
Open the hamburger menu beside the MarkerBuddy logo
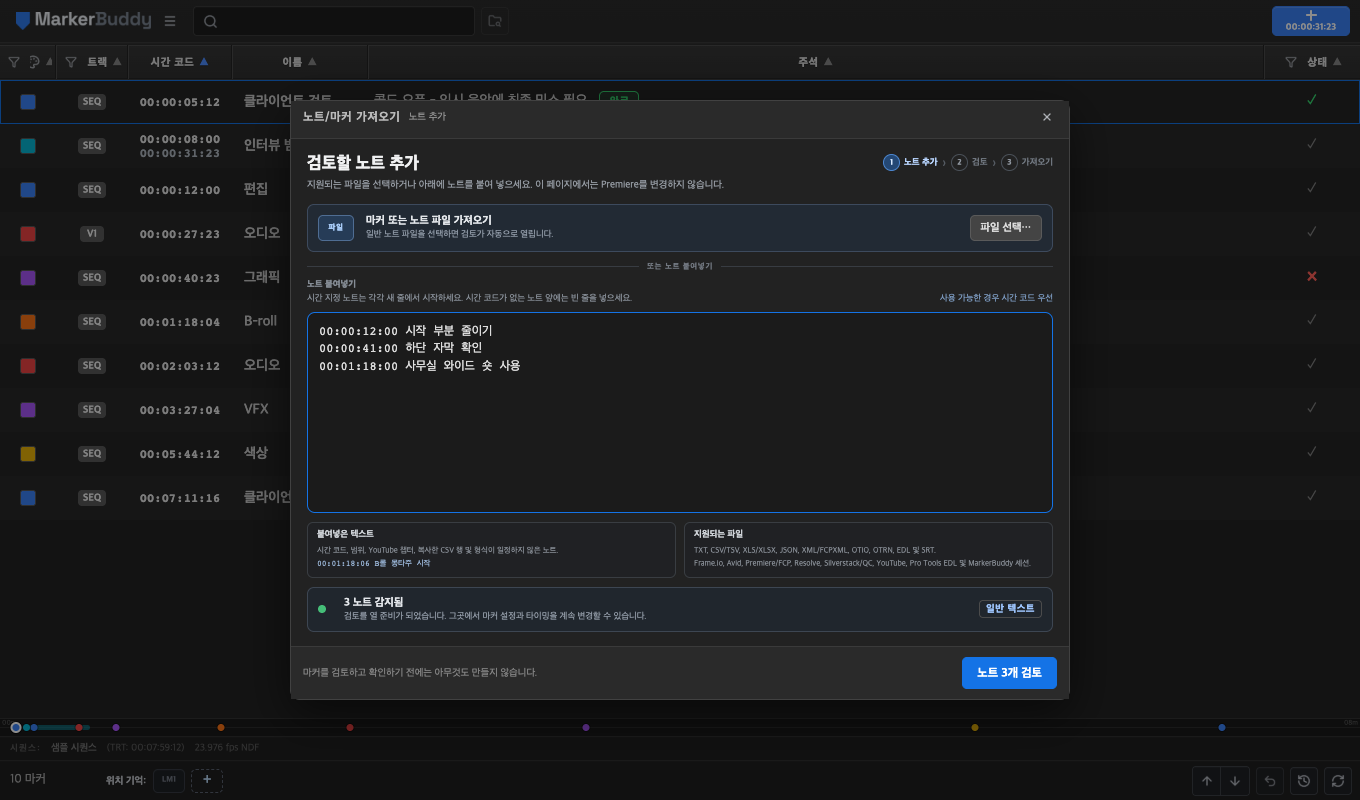(170, 21)
